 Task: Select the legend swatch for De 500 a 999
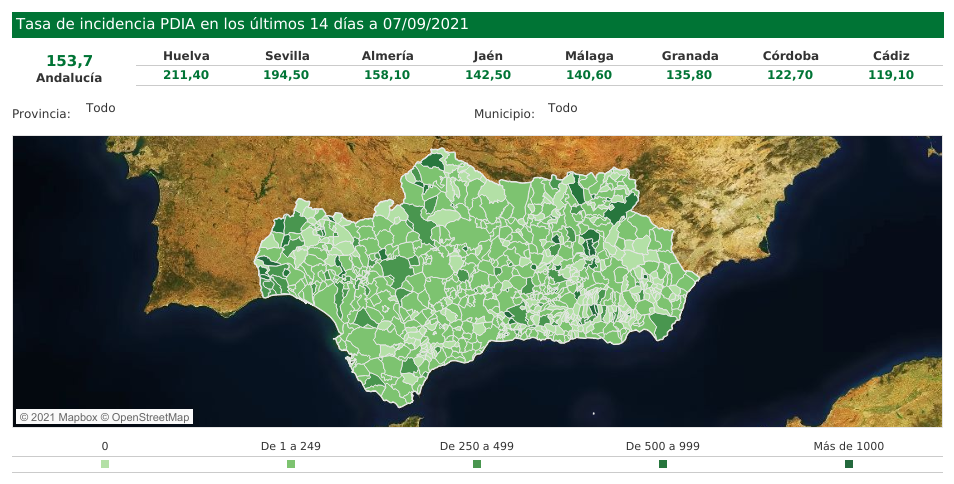coord(663,464)
